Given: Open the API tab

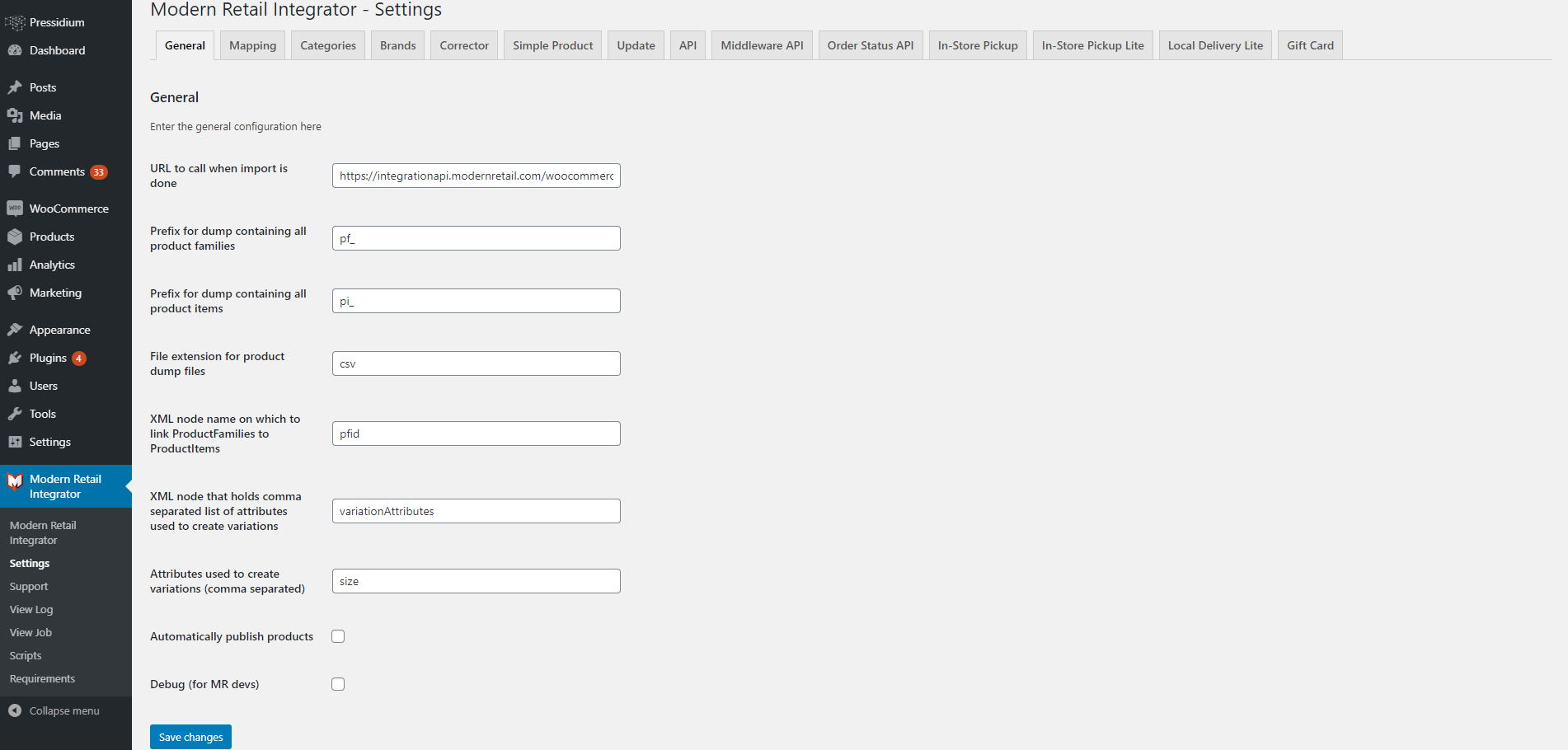Looking at the screenshot, I should pos(688,45).
